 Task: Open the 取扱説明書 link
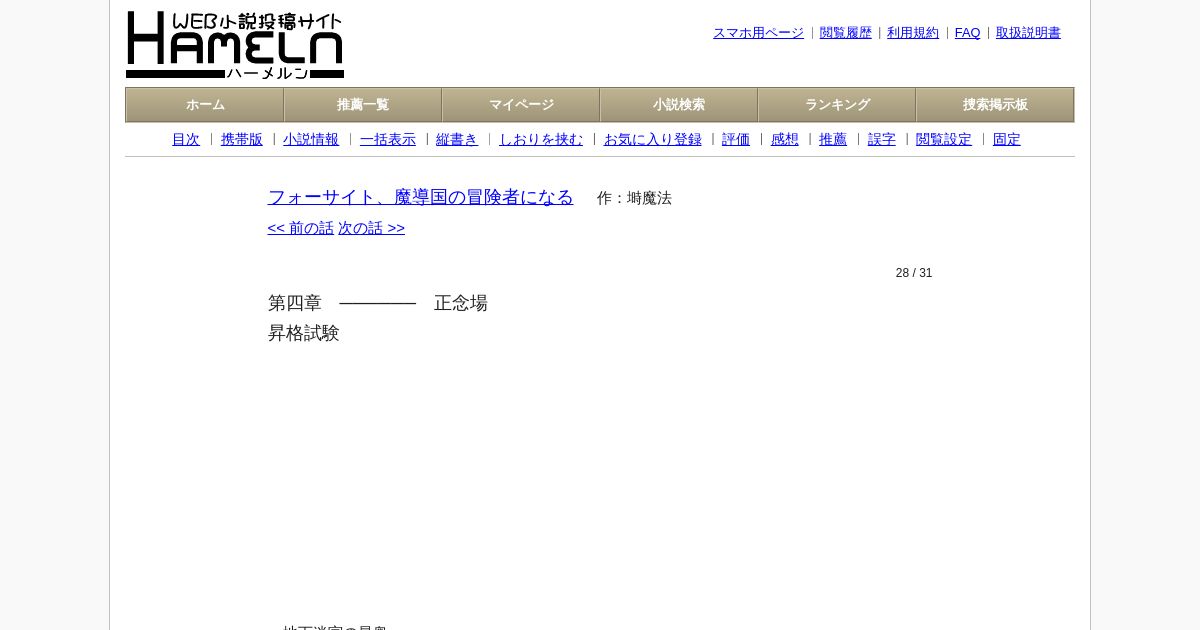(x=1028, y=33)
